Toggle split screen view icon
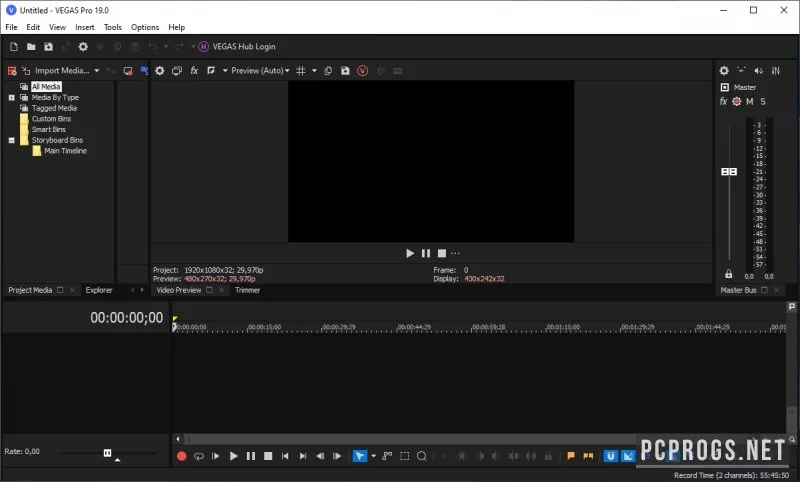The image size is (800, 482). pyautogui.click(x=211, y=71)
